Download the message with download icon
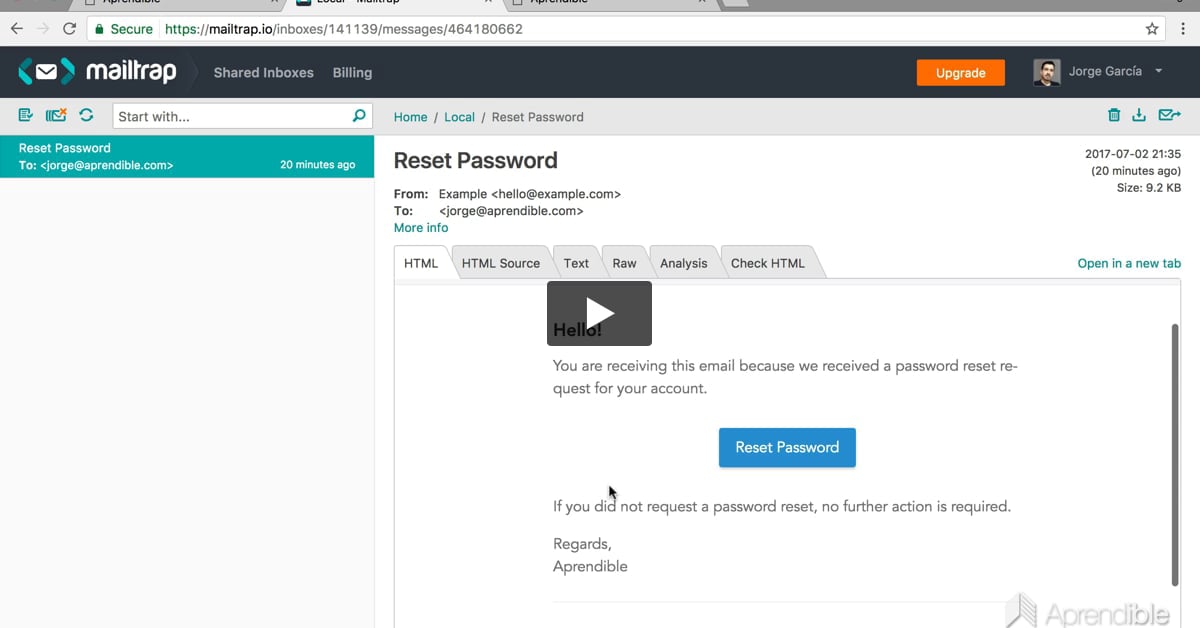 point(1138,116)
